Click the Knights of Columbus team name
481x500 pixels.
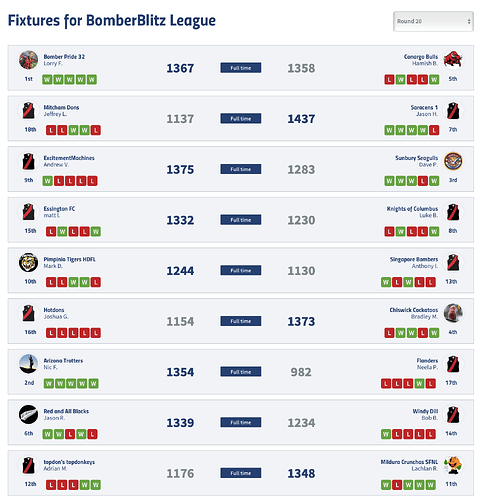coord(412,209)
